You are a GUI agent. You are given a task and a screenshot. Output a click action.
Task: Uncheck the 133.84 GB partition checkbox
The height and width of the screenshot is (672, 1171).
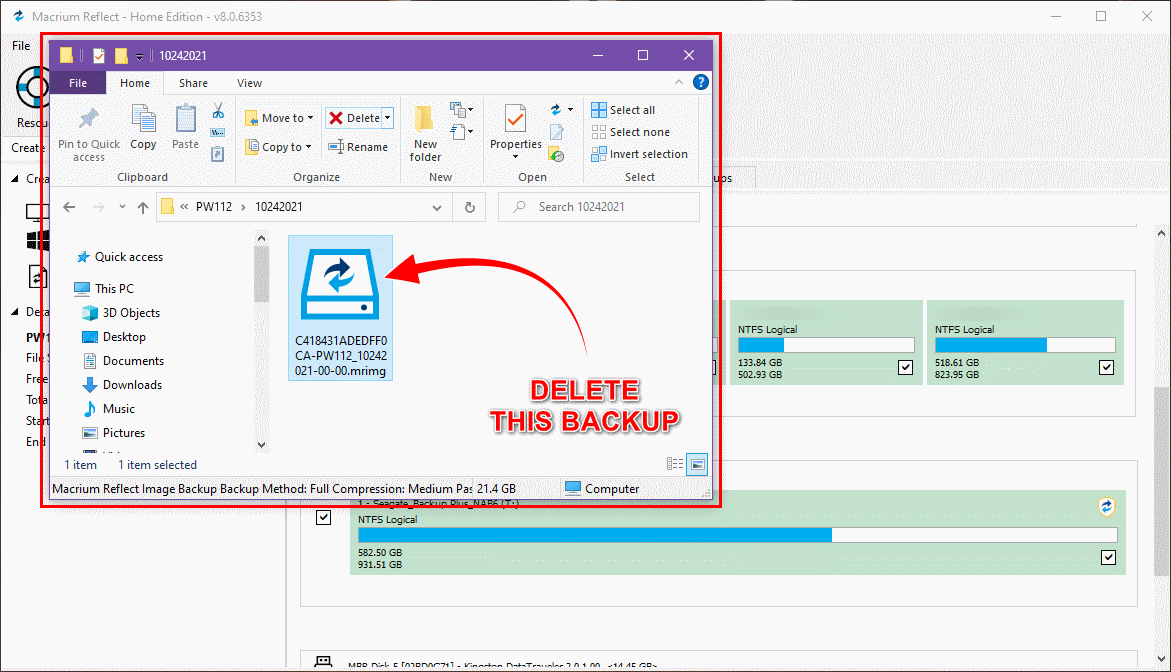pos(905,367)
